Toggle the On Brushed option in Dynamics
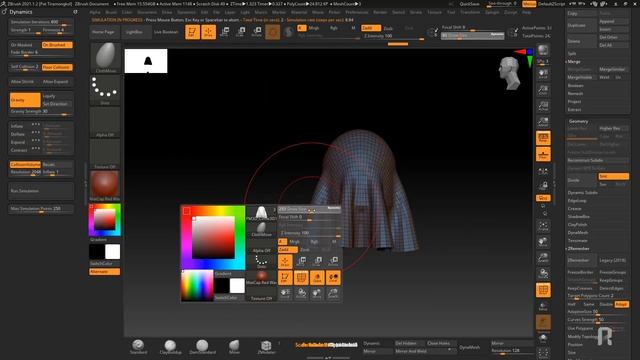The width and height of the screenshot is (640, 360). coord(57,45)
